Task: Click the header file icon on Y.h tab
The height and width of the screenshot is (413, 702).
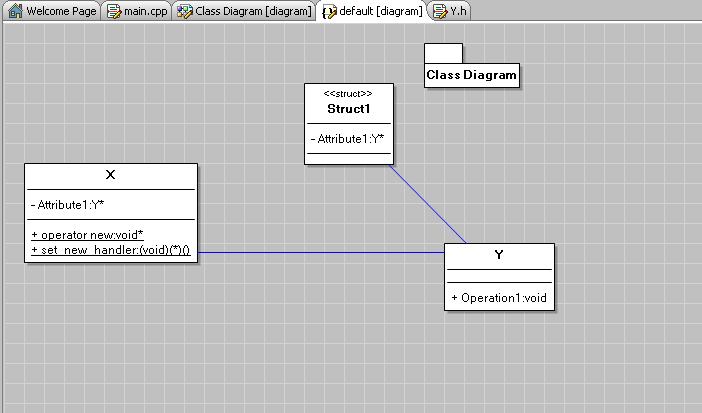Action: [439, 11]
